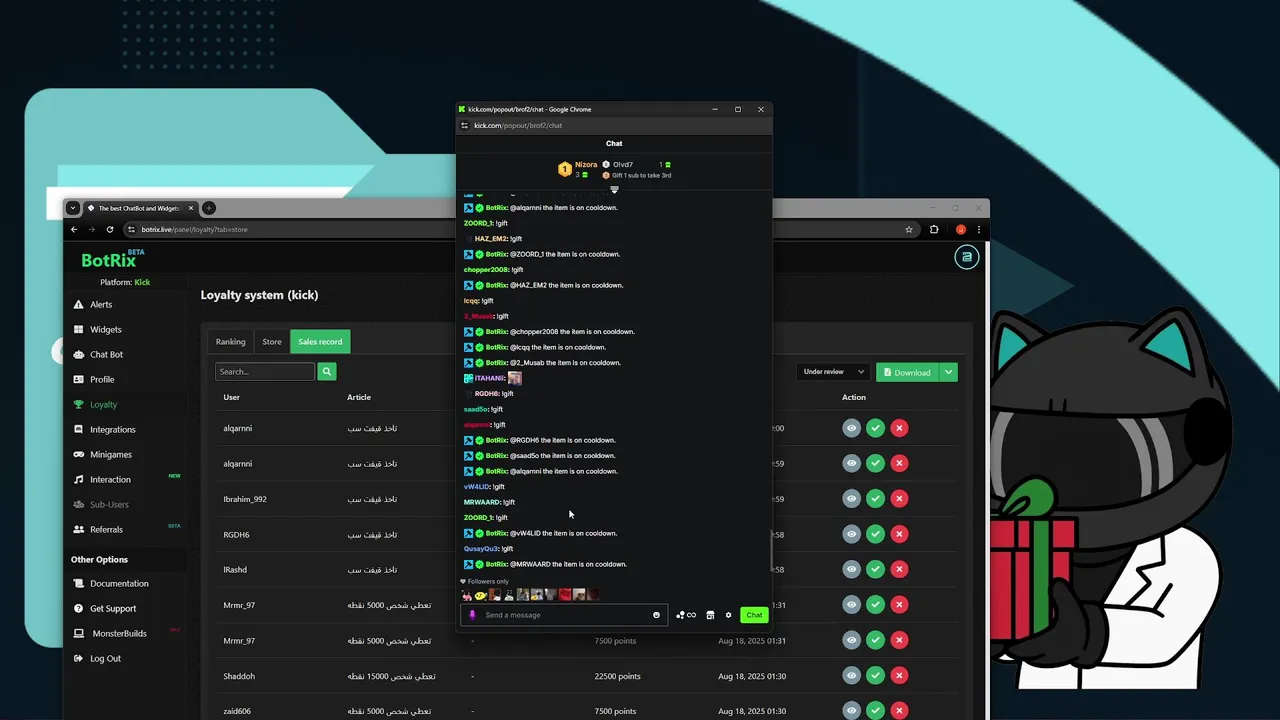This screenshot has height=720, width=1280.
Task: Approve Ibrahim_992's purchase with the green check
Action: pos(875,498)
